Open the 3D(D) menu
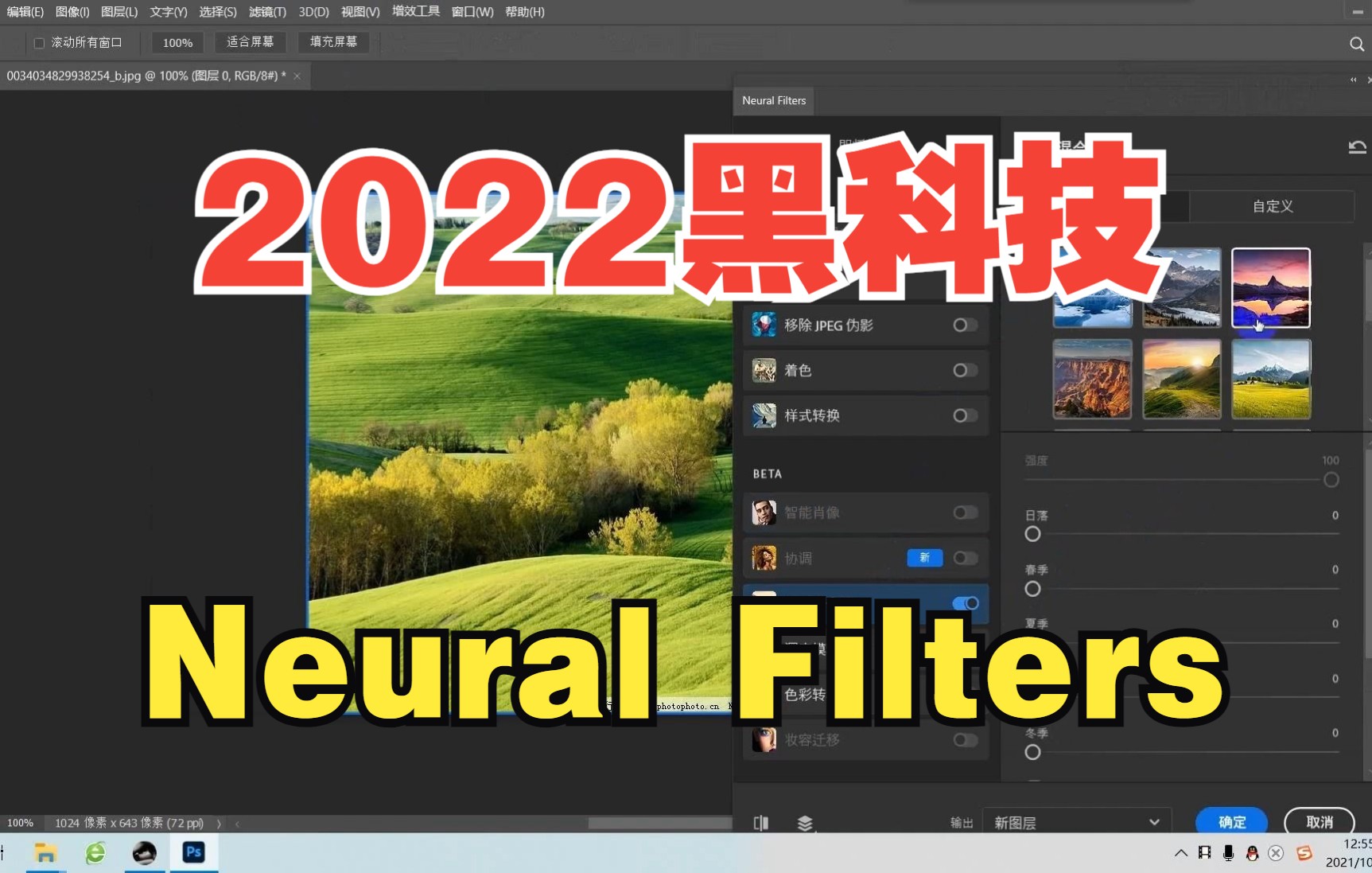Image resolution: width=1372 pixels, height=873 pixels. 313,12
